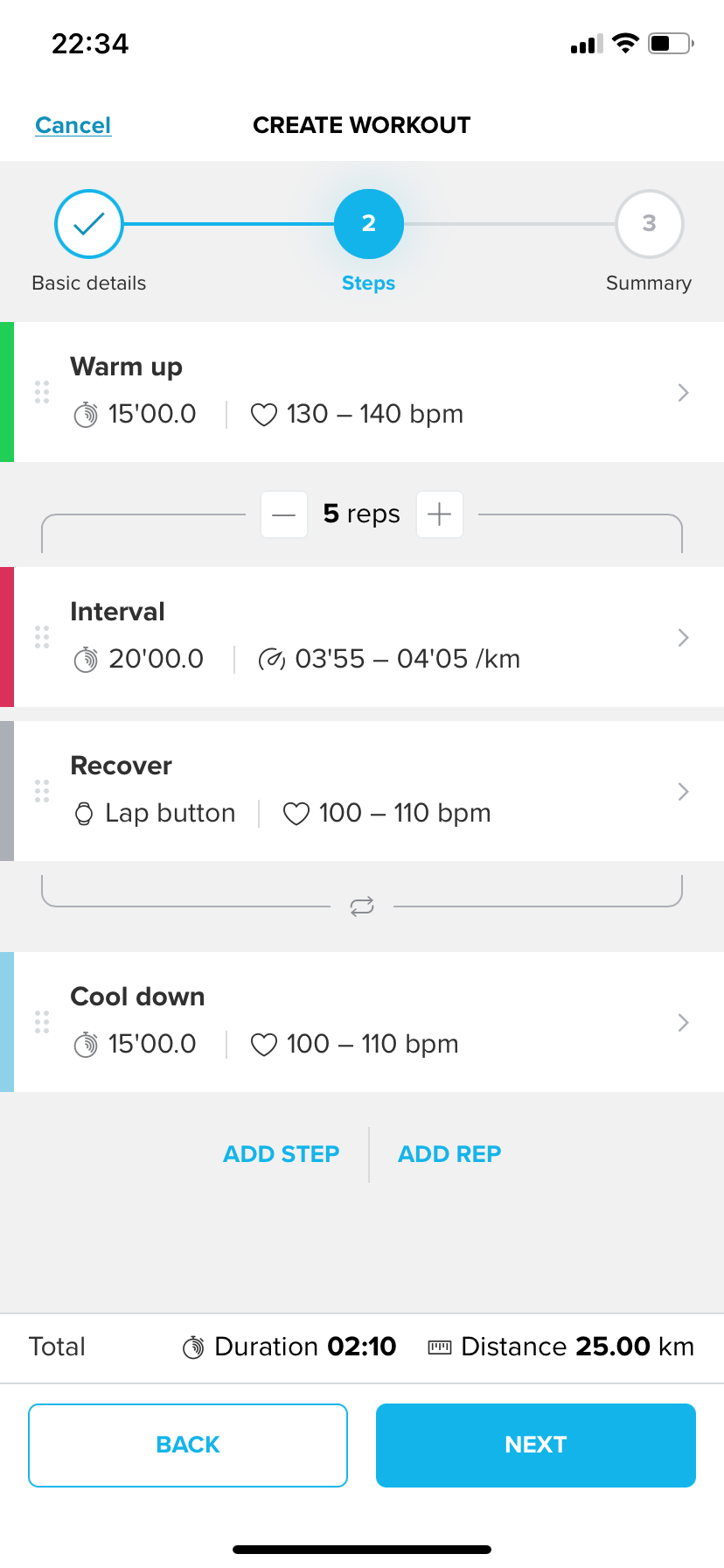Tap ADD STEP to add a step
The width and height of the screenshot is (724, 1568).
tap(282, 1154)
